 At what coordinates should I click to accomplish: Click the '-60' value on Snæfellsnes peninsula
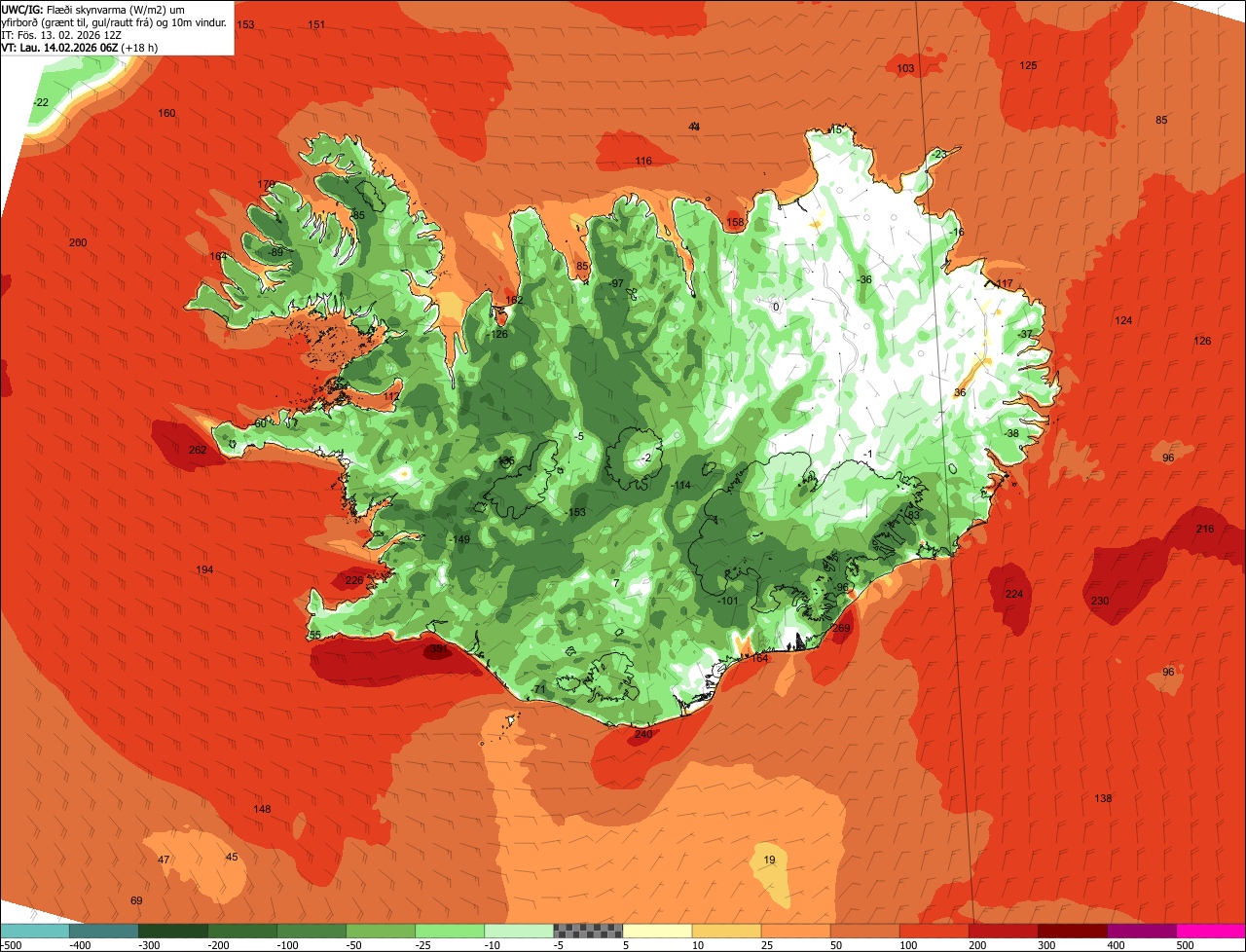pyautogui.click(x=258, y=423)
